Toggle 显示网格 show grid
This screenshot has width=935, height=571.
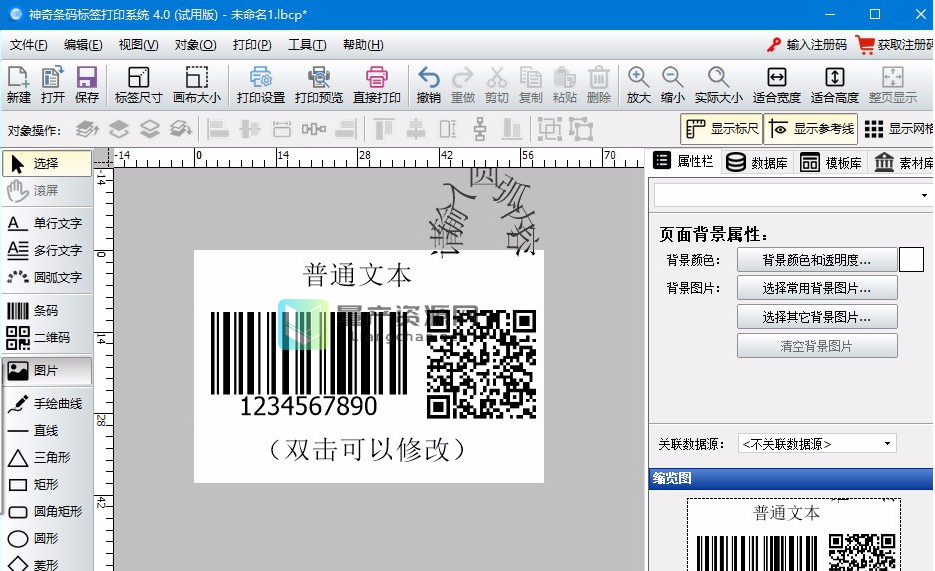click(898, 129)
